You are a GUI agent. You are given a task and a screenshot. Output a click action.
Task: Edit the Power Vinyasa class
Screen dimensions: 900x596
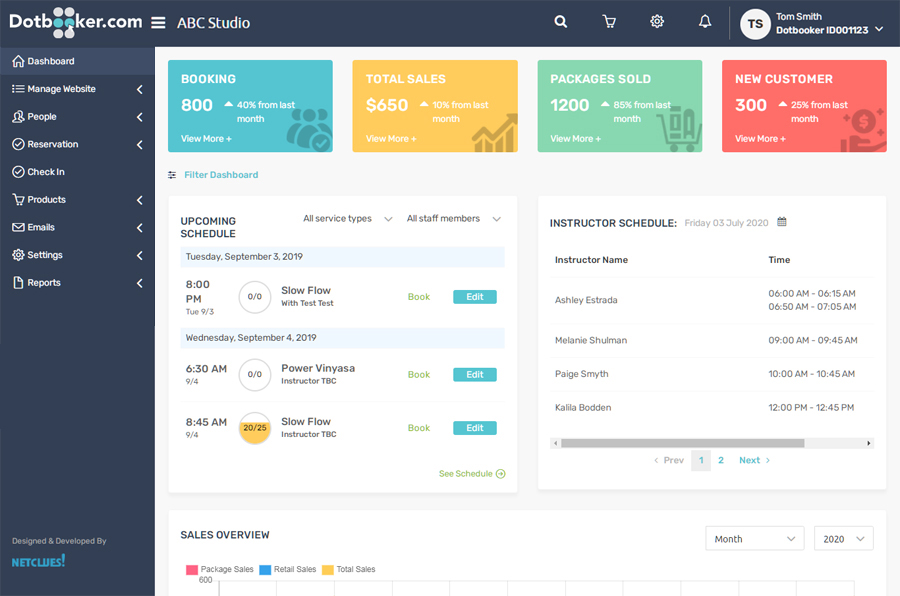tap(475, 374)
